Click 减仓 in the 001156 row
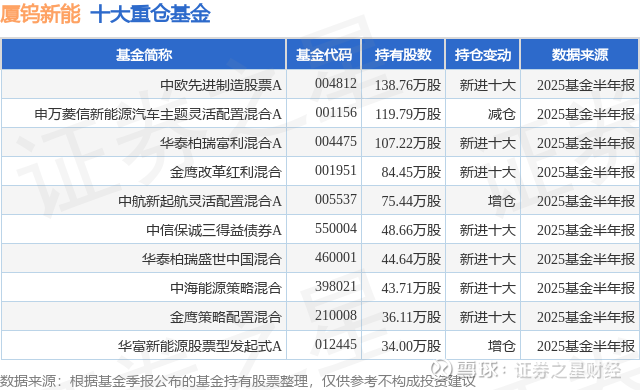Viewport: 640px width, 390px height. [502, 114]
